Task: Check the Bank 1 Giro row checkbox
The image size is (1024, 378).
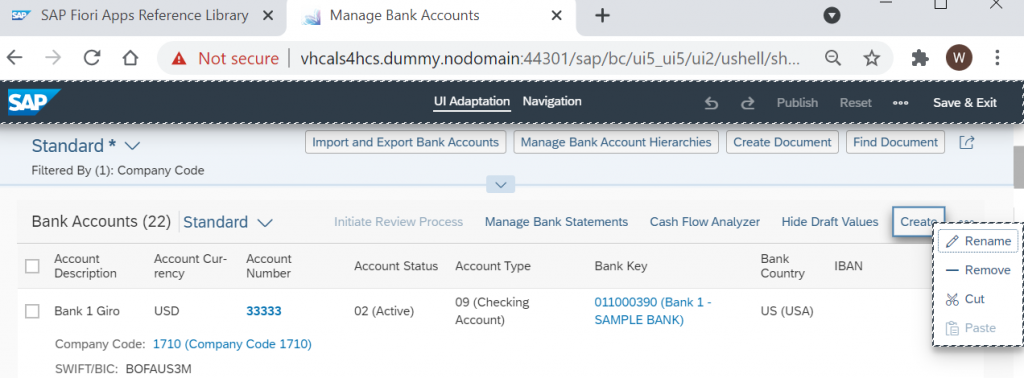Action: coord(32,311)
